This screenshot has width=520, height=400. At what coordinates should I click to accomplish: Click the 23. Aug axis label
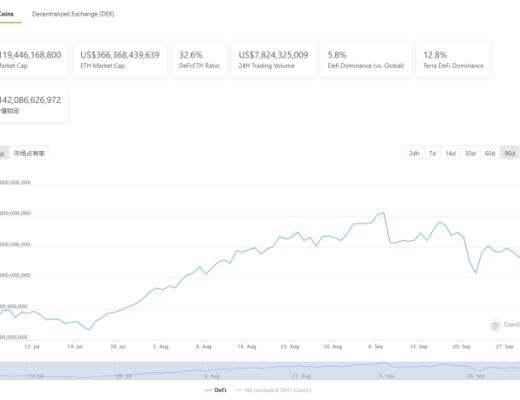tap(290, 347)
